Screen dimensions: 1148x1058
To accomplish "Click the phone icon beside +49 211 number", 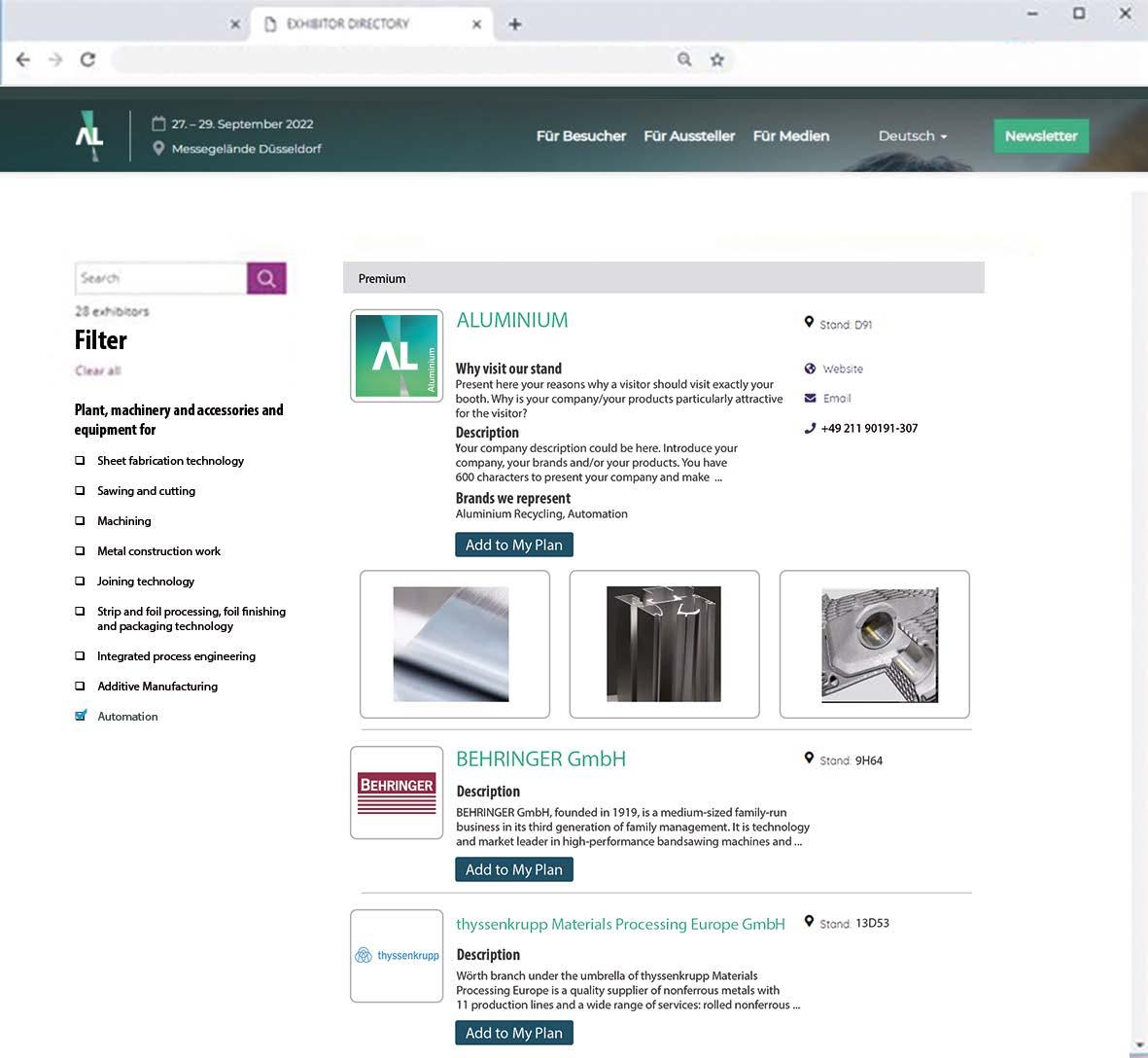I will [x=810, y=428].
